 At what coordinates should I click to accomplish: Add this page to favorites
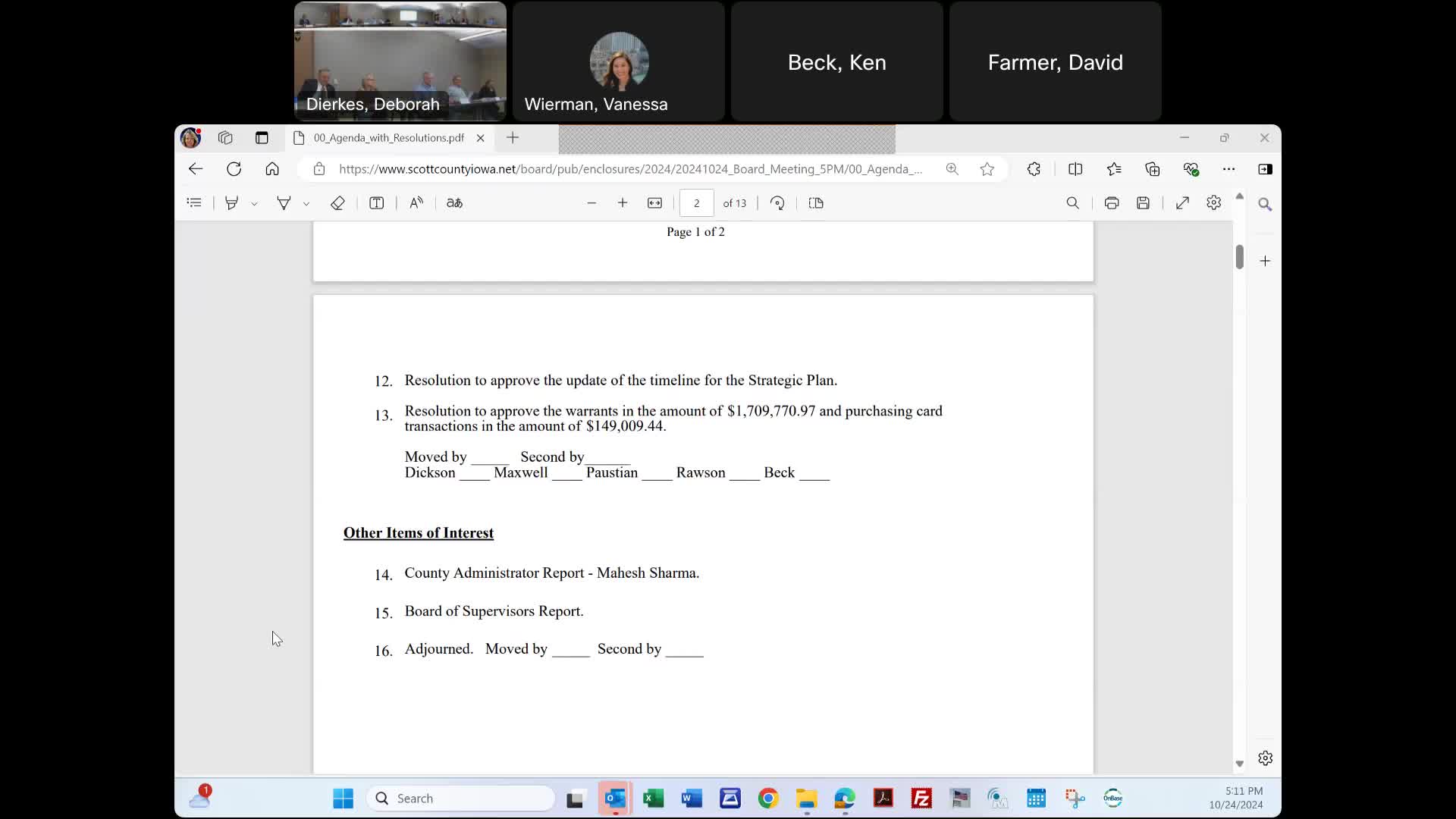pyautogui.click(x=987, y=169)
